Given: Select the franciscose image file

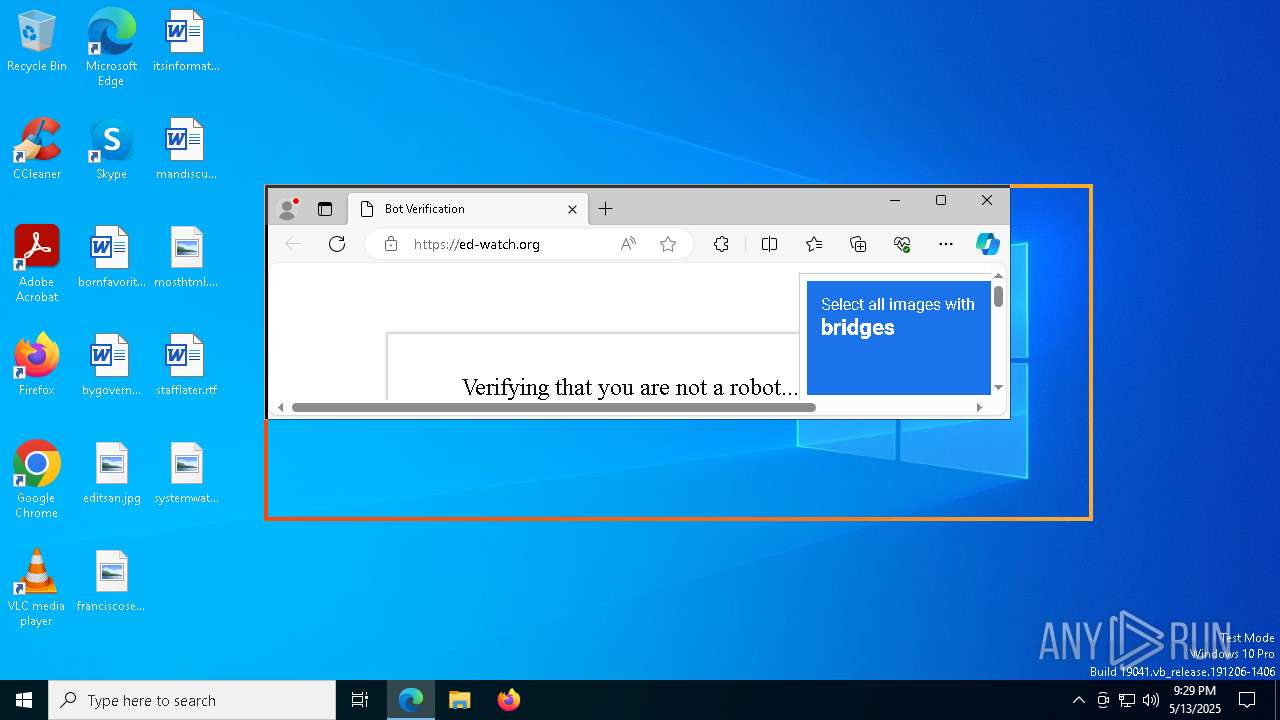Looking at the screenshot, I should point(111,581).
